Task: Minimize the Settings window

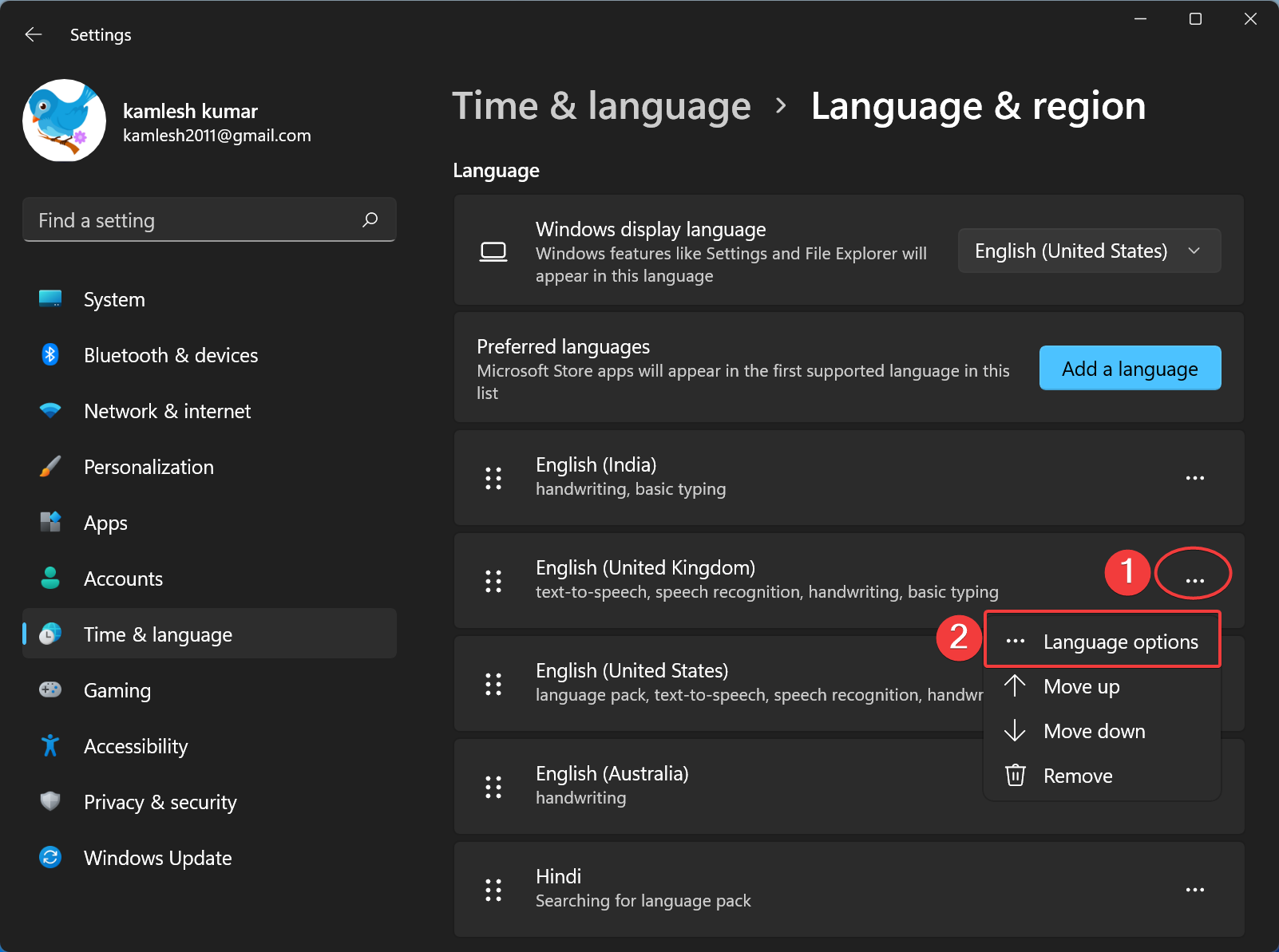Action: (x=1140, y=18)
